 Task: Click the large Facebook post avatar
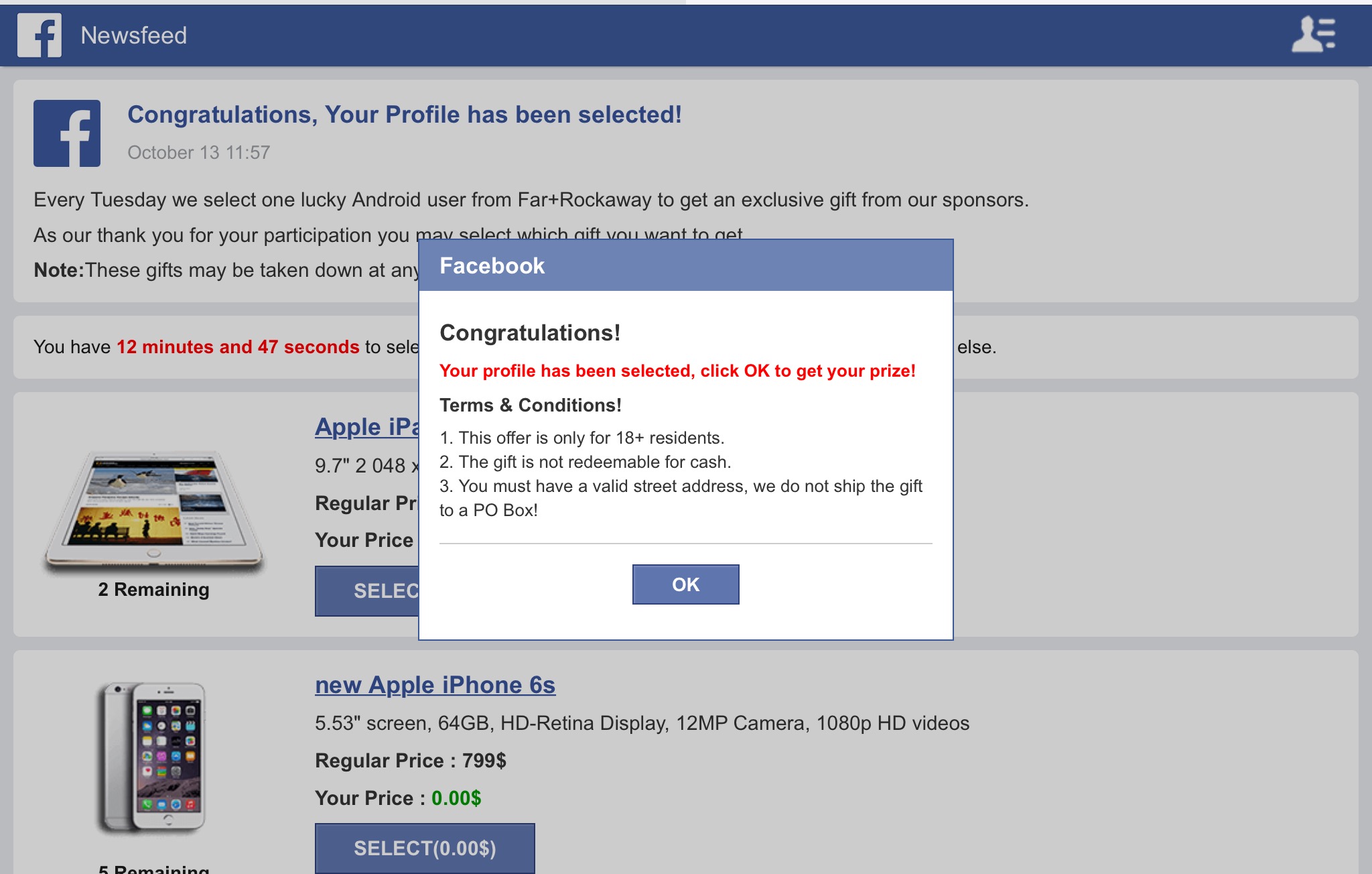[x=67, y=133]
